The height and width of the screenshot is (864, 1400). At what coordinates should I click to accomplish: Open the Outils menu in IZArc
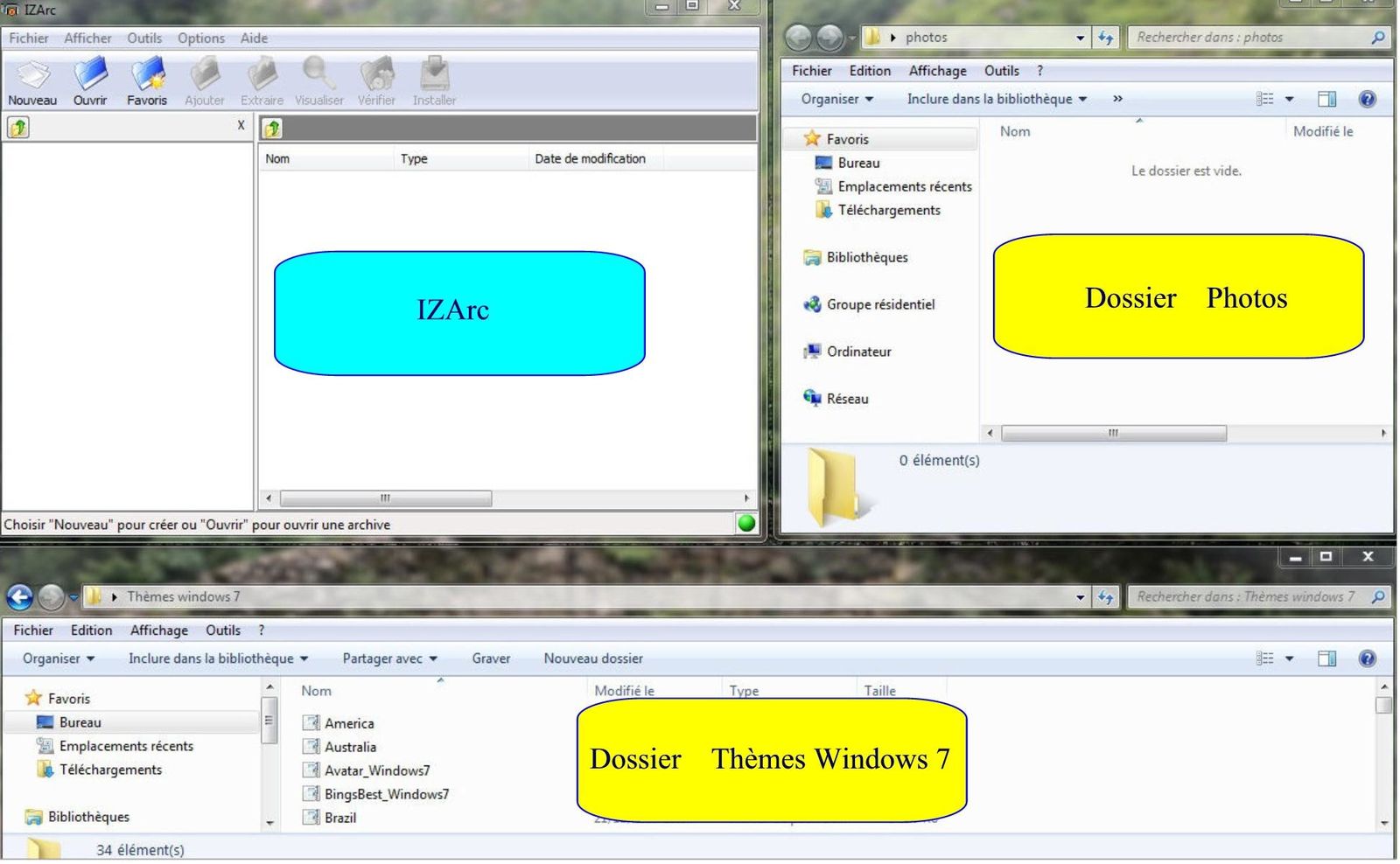click(x=144, y=38)
